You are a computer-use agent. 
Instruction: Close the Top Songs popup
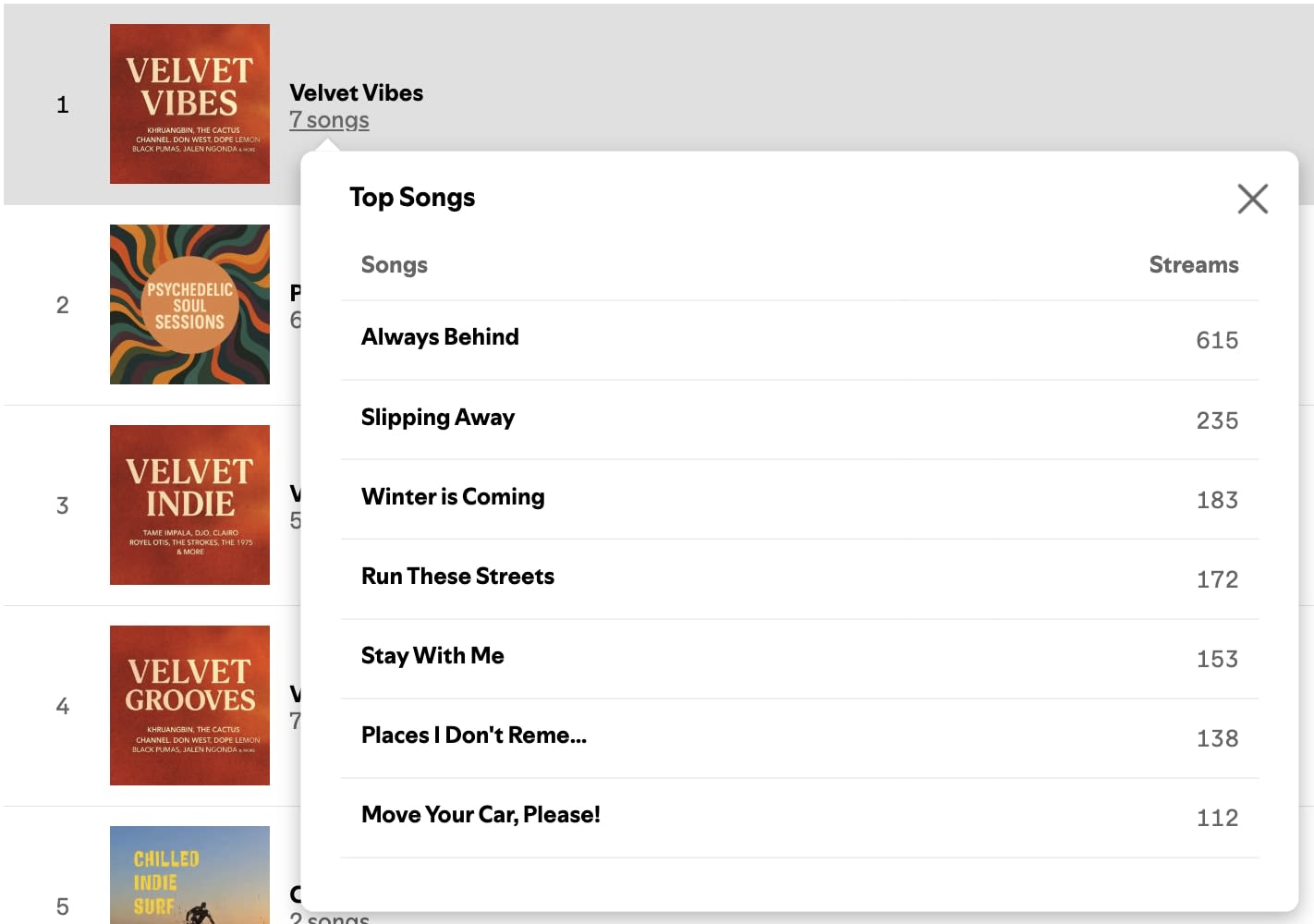tap(1252, 199)
